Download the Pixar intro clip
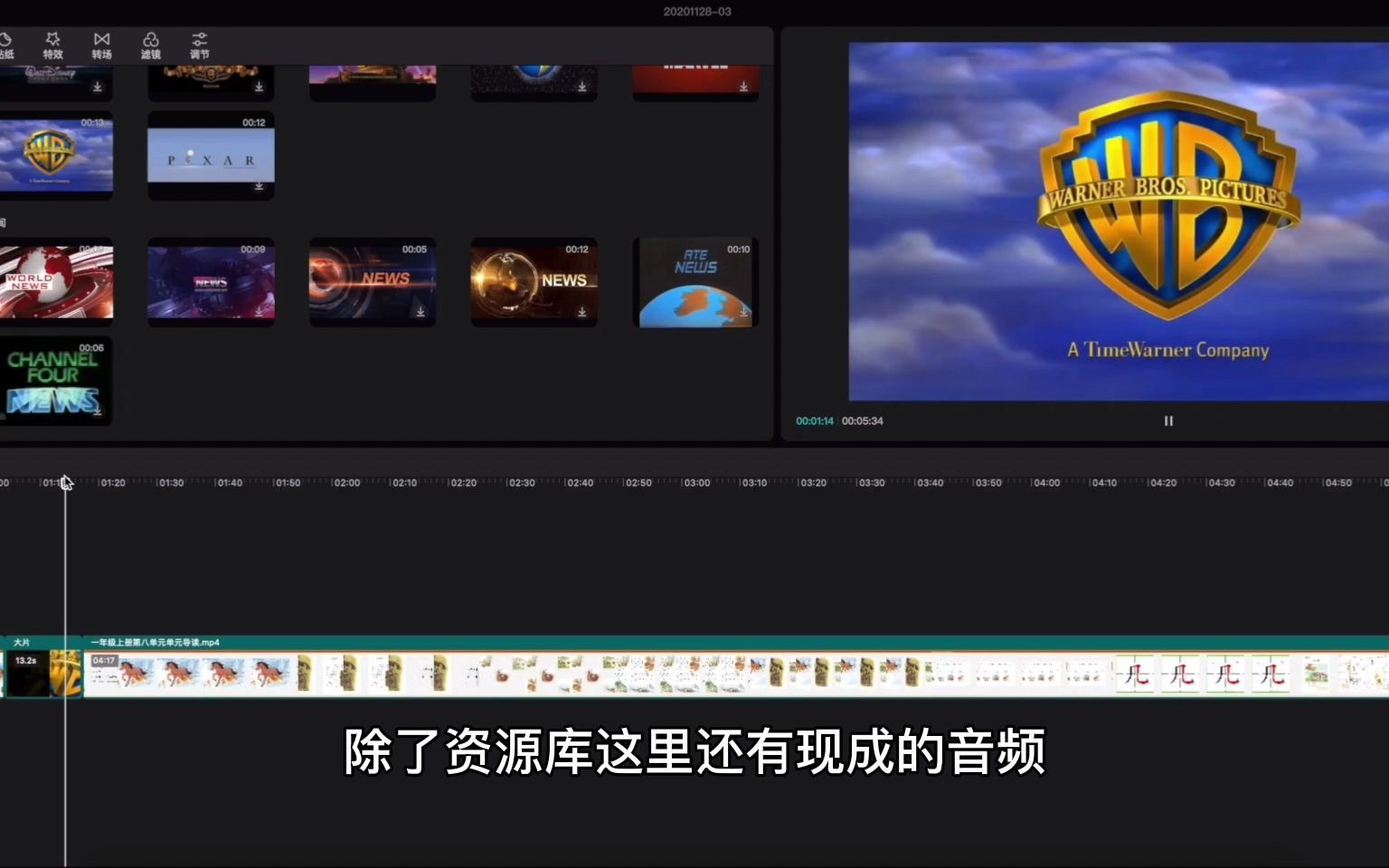 coord(259,185)
